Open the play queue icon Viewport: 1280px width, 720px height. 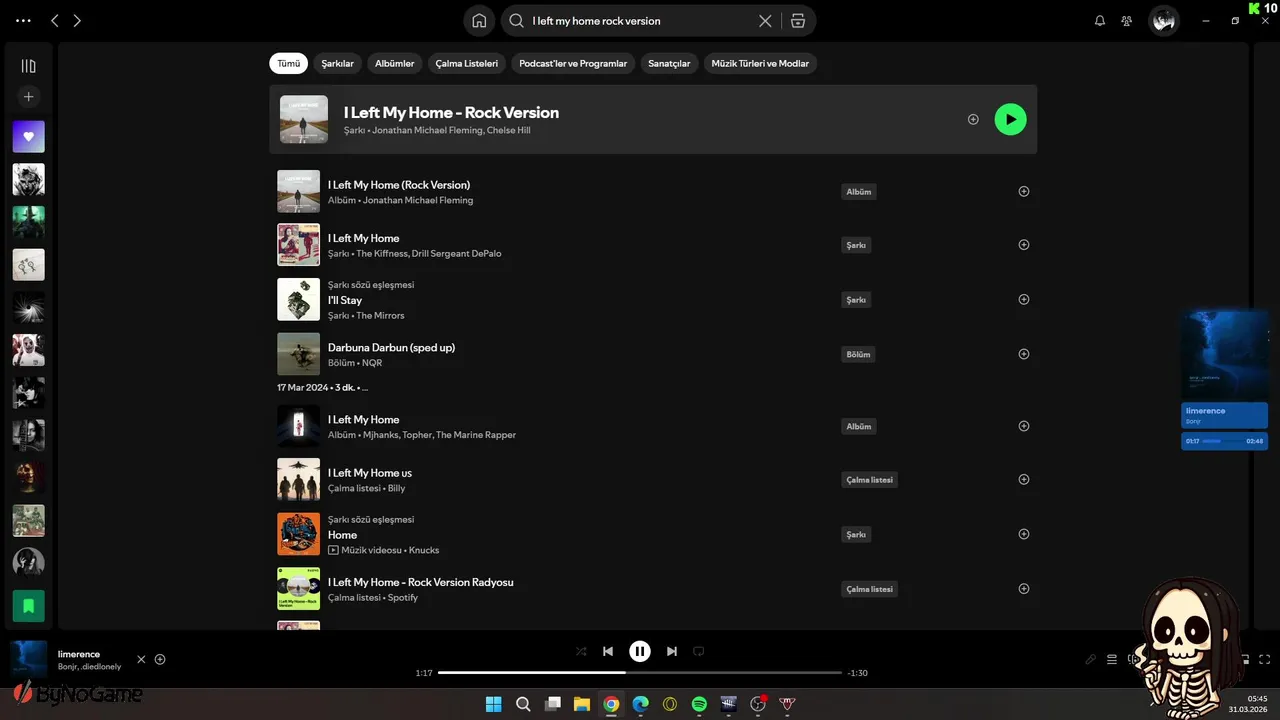pos(1112,659)
